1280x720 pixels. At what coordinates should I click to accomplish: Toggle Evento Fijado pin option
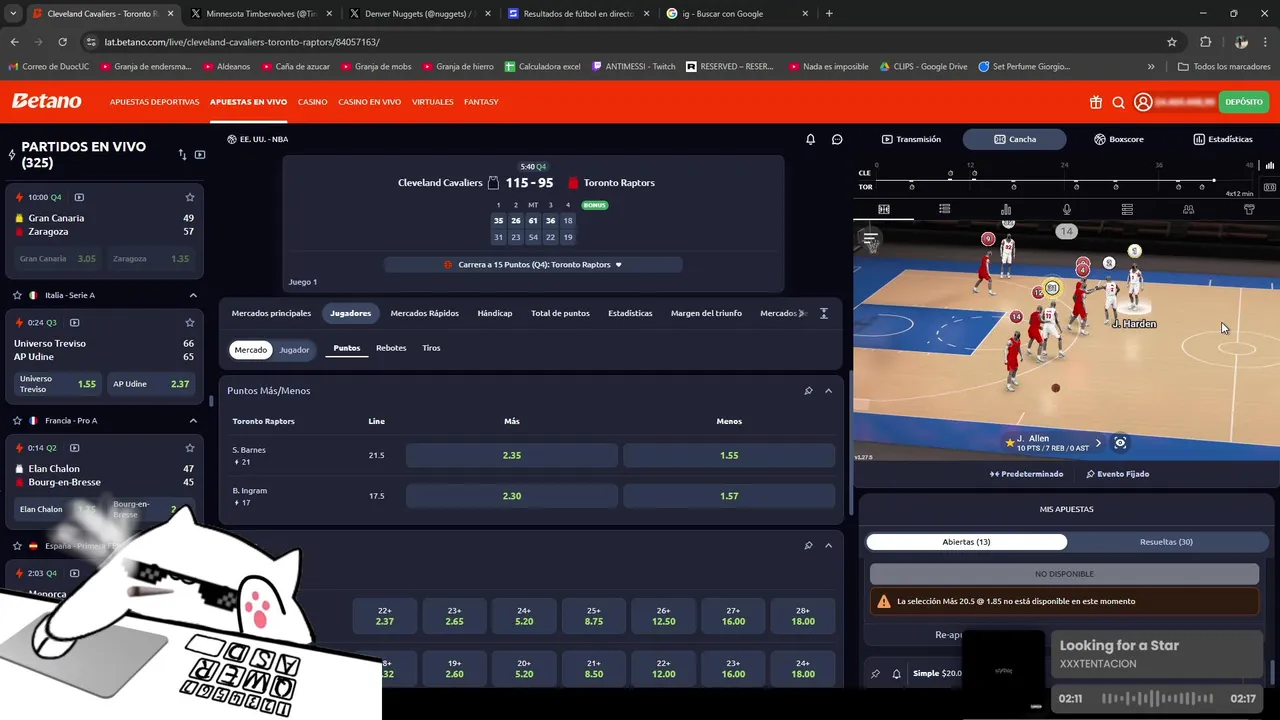click(x=1117, y=474)
